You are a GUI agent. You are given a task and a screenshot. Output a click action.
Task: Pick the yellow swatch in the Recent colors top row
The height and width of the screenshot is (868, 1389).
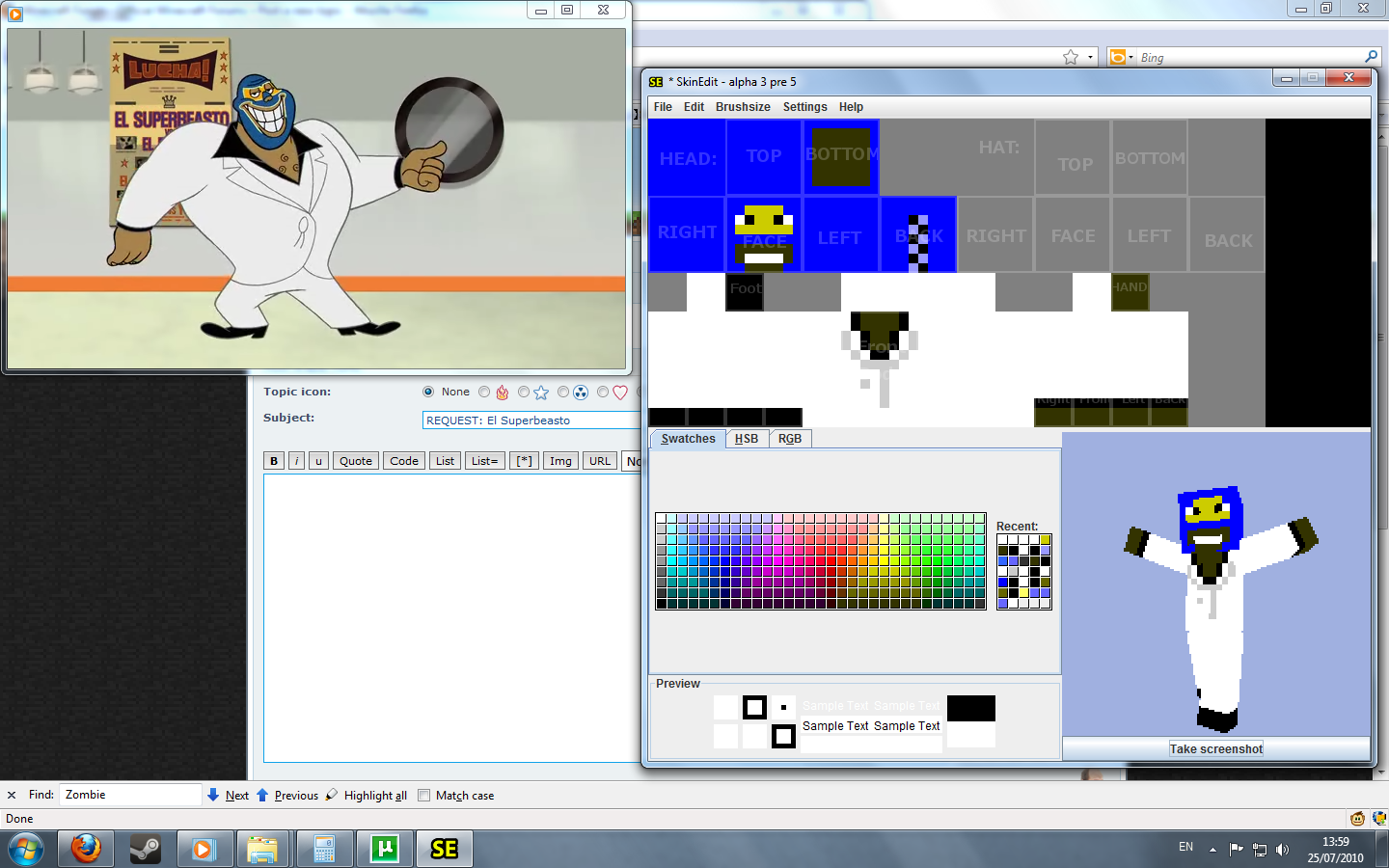pyautogui.click(x=1045, y=540)
